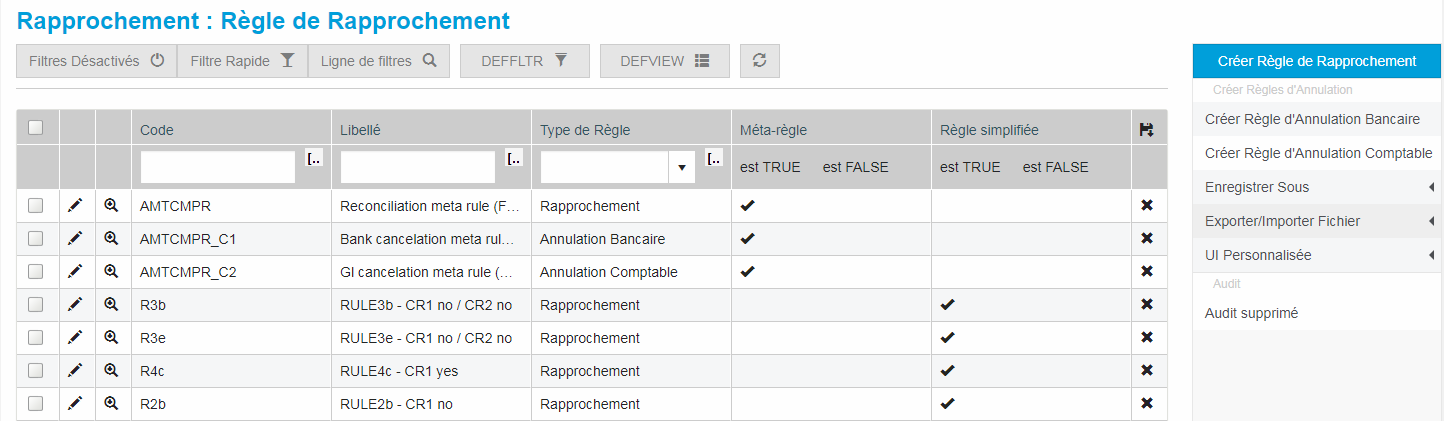The image size is (1444, 421).
Task: Open Créer Règle d'Annulation Bancaire
Action: tap(1312, 119)
